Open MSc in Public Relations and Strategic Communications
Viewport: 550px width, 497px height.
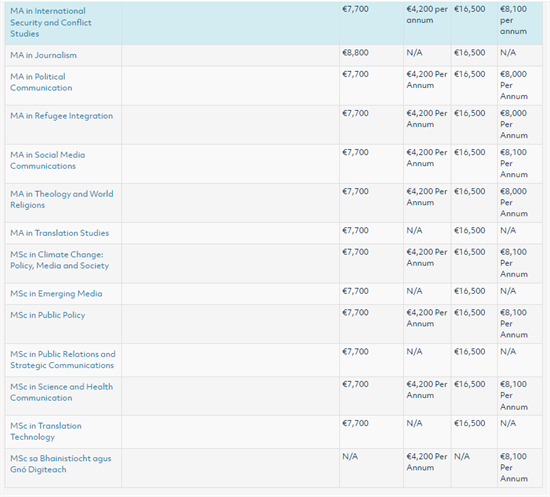62,360
